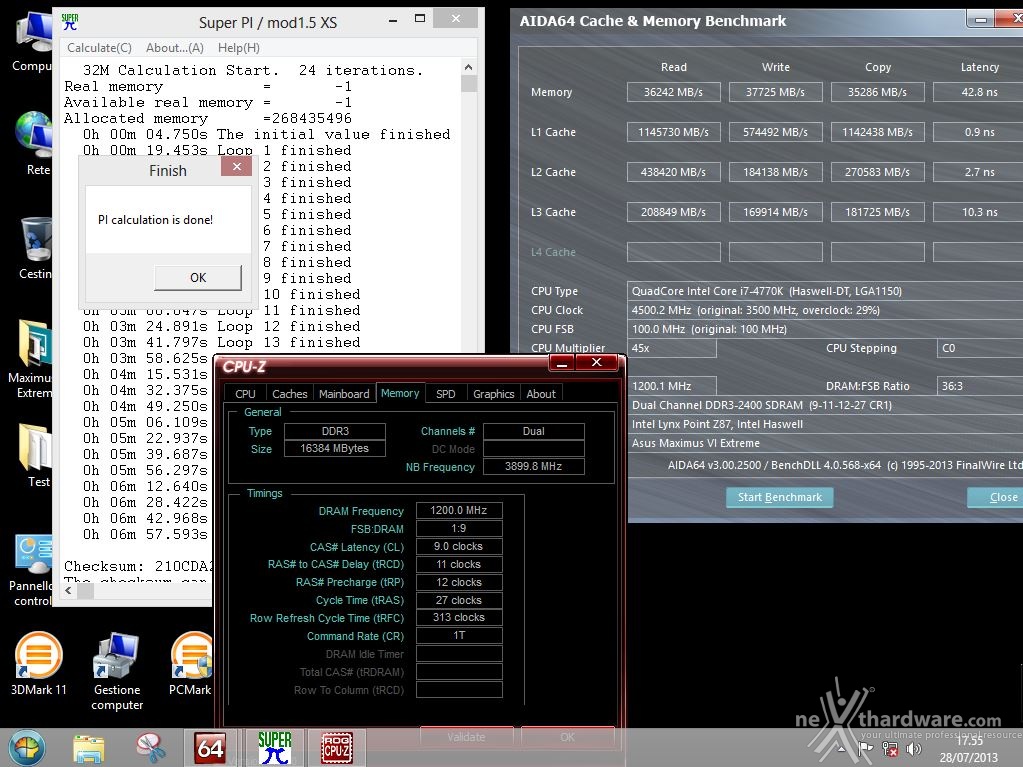Switch to ROG CPU-Z via taskbar icon
Image resolution: width=1023 pixels, height=767 pixels.
(x=337, y=747)
